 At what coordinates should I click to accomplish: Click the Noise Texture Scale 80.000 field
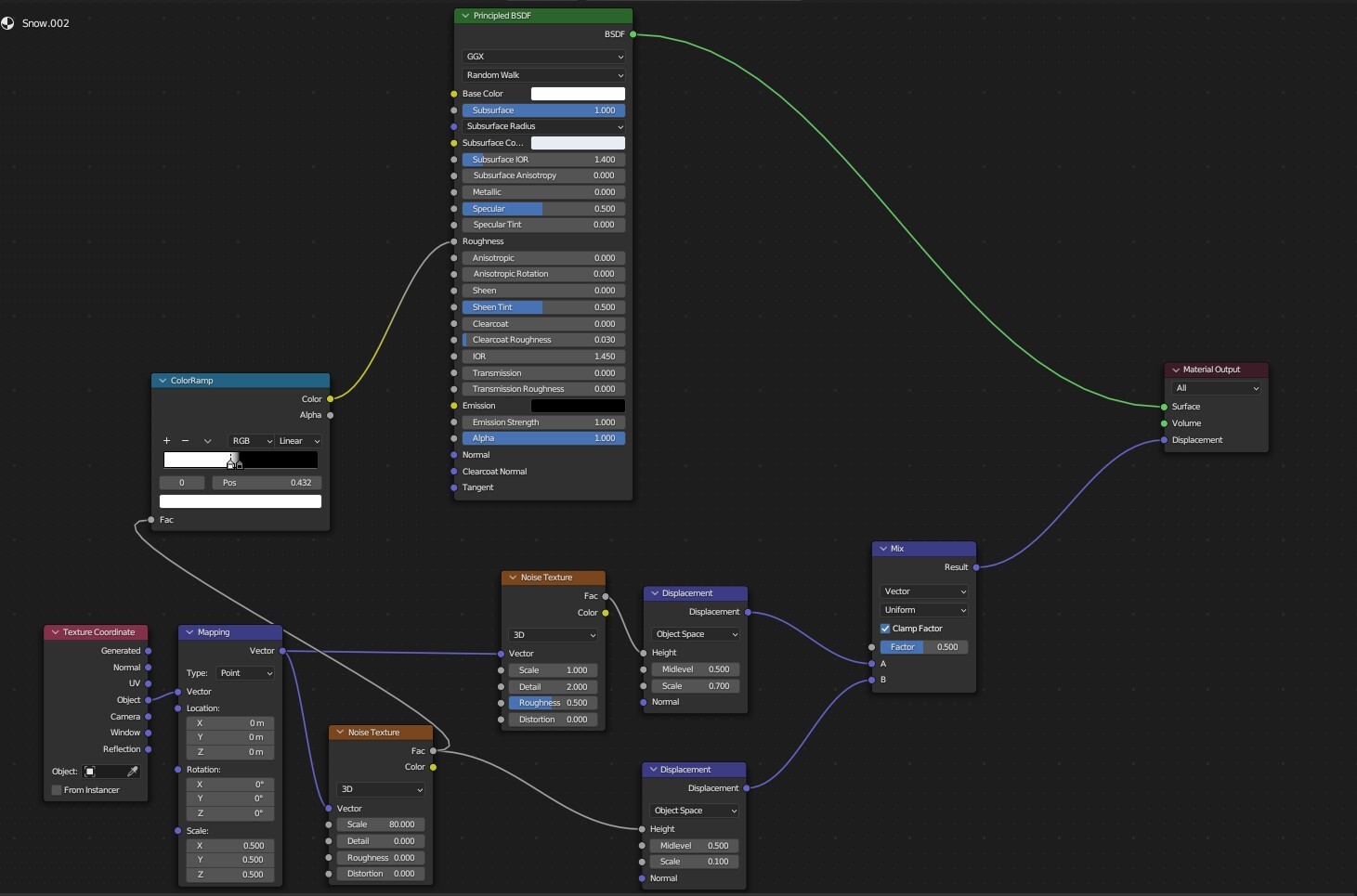point(381,825)
